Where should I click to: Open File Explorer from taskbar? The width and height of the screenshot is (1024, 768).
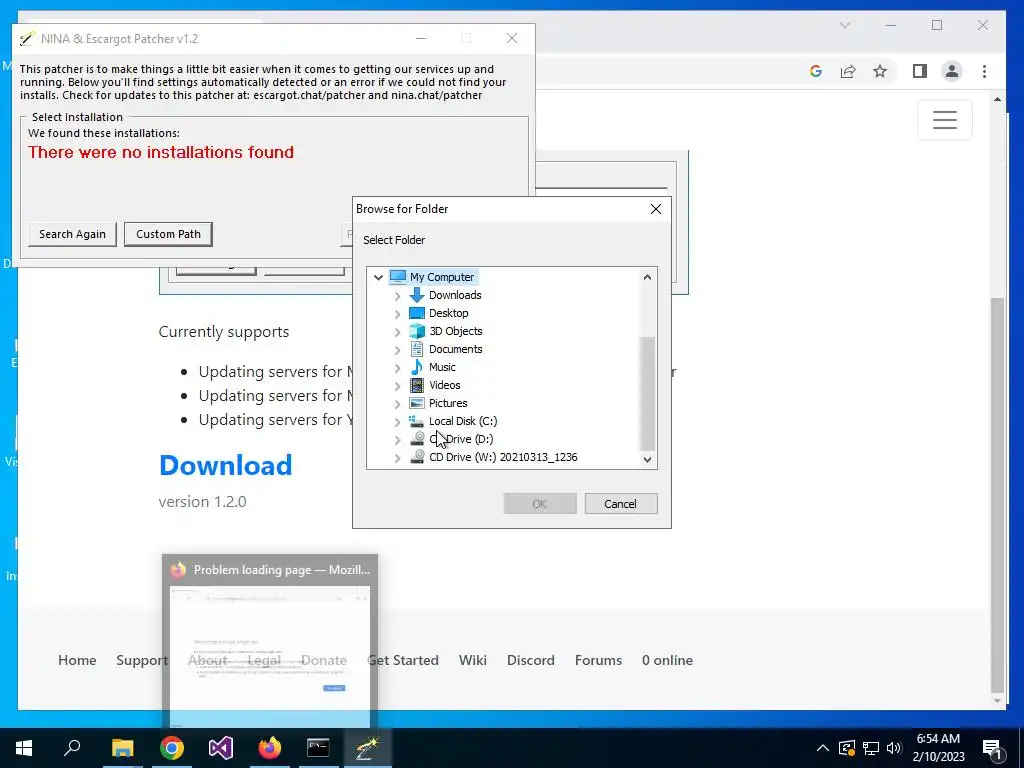tap(122, 748)
